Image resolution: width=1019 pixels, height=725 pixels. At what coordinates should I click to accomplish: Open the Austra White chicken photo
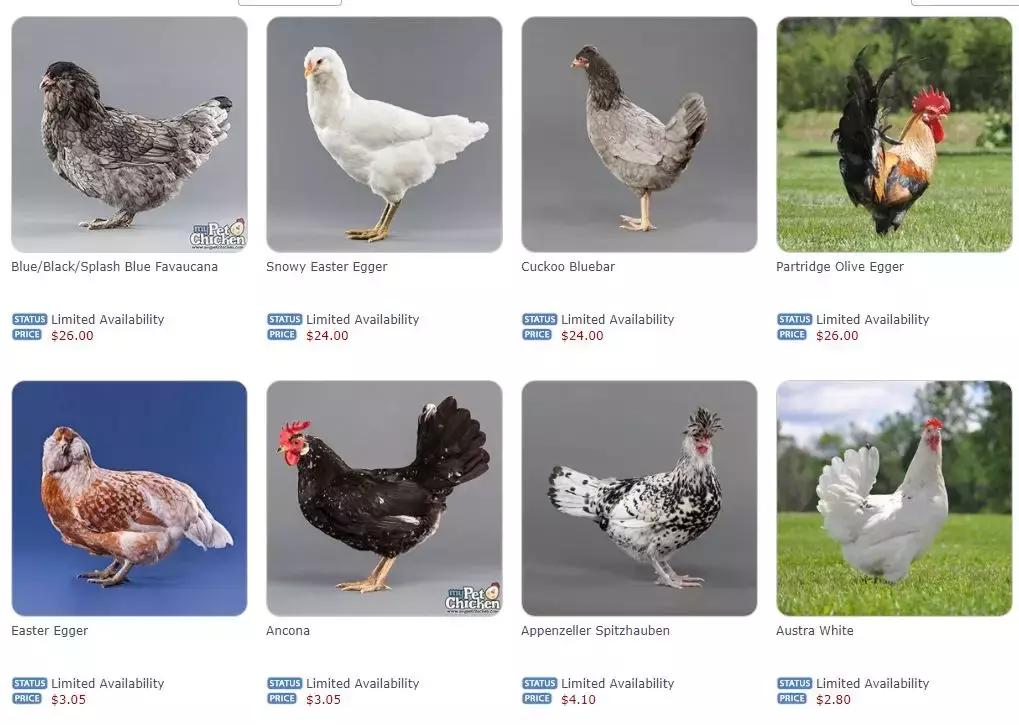(894, 498)
